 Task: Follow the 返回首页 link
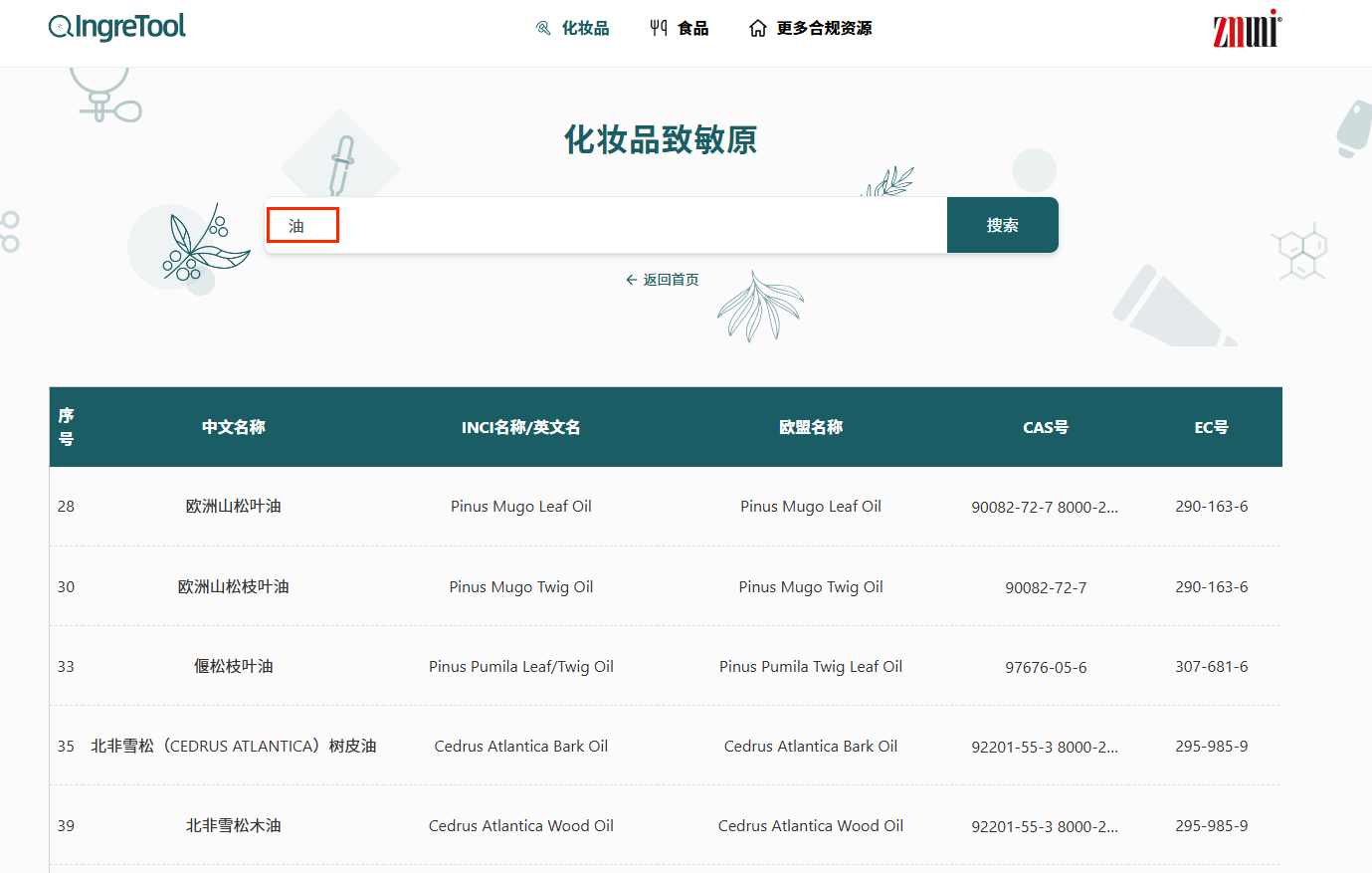(x=671, y=280)
